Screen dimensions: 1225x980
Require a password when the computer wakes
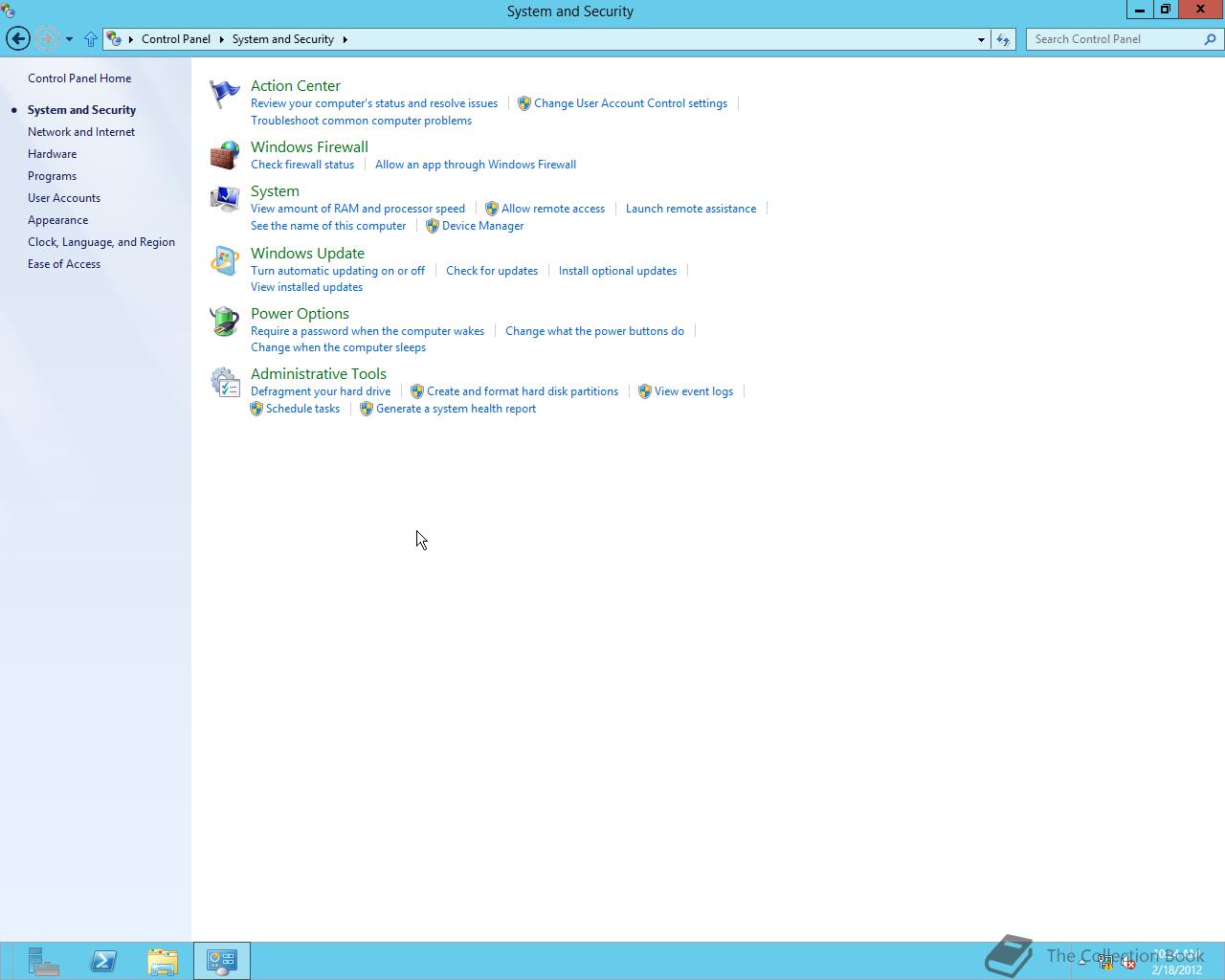[367, 331]
